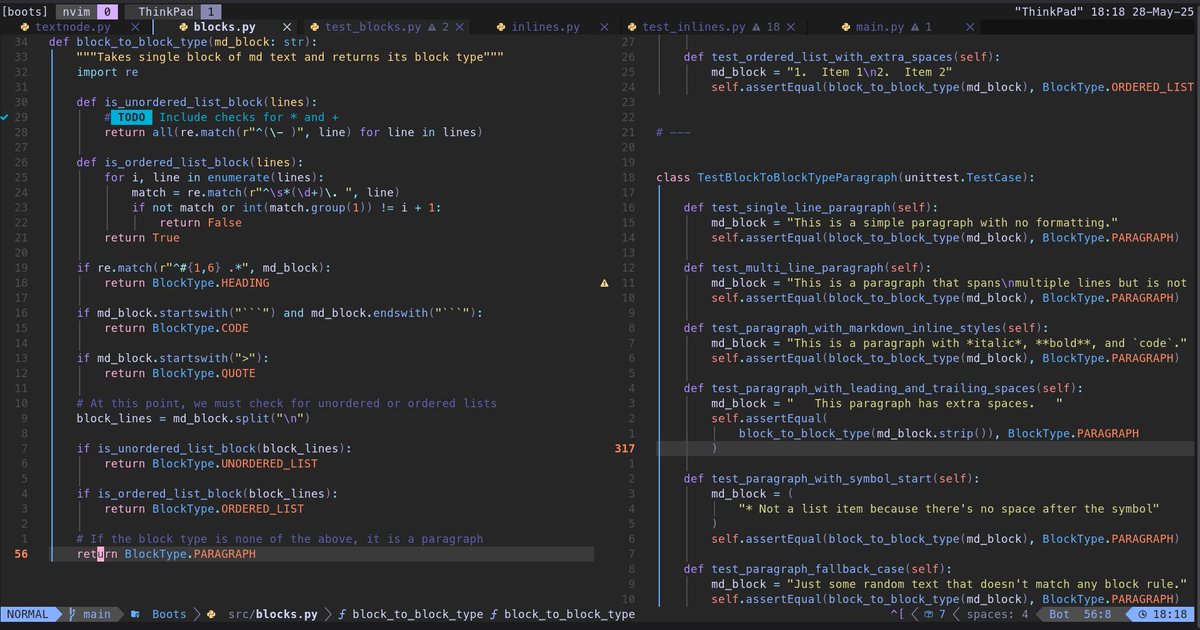Click 'def is_ordered_list_block(lines):' line
The image size is (1200, 630).
(189, 162)
